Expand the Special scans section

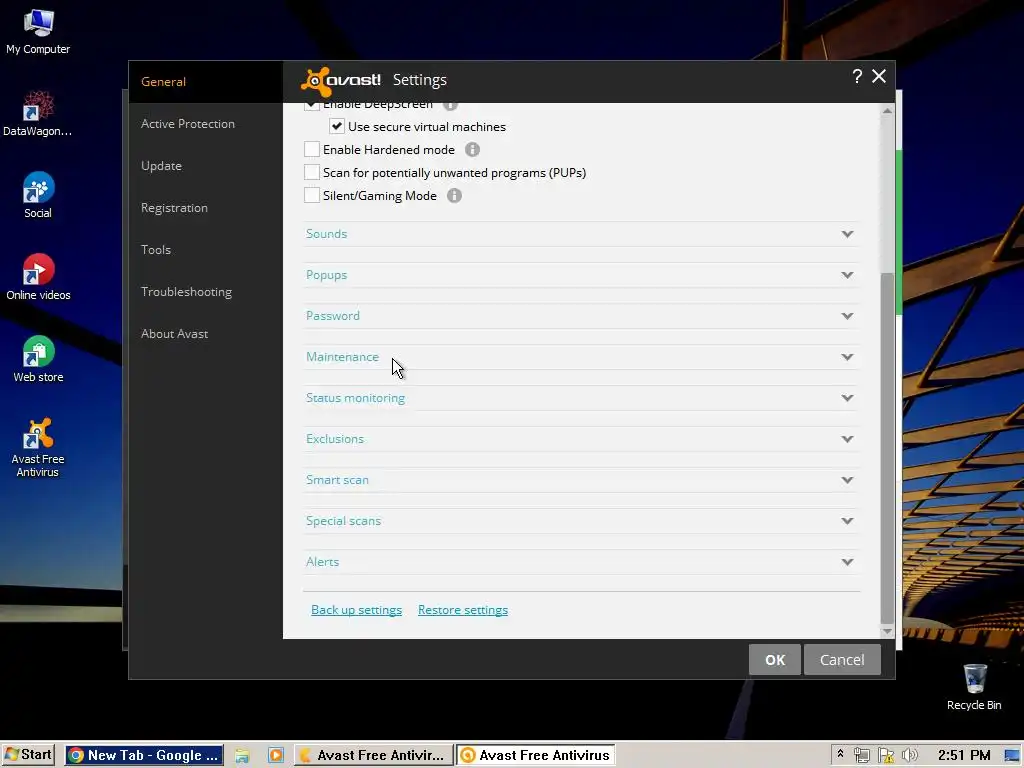coord(582,521)
